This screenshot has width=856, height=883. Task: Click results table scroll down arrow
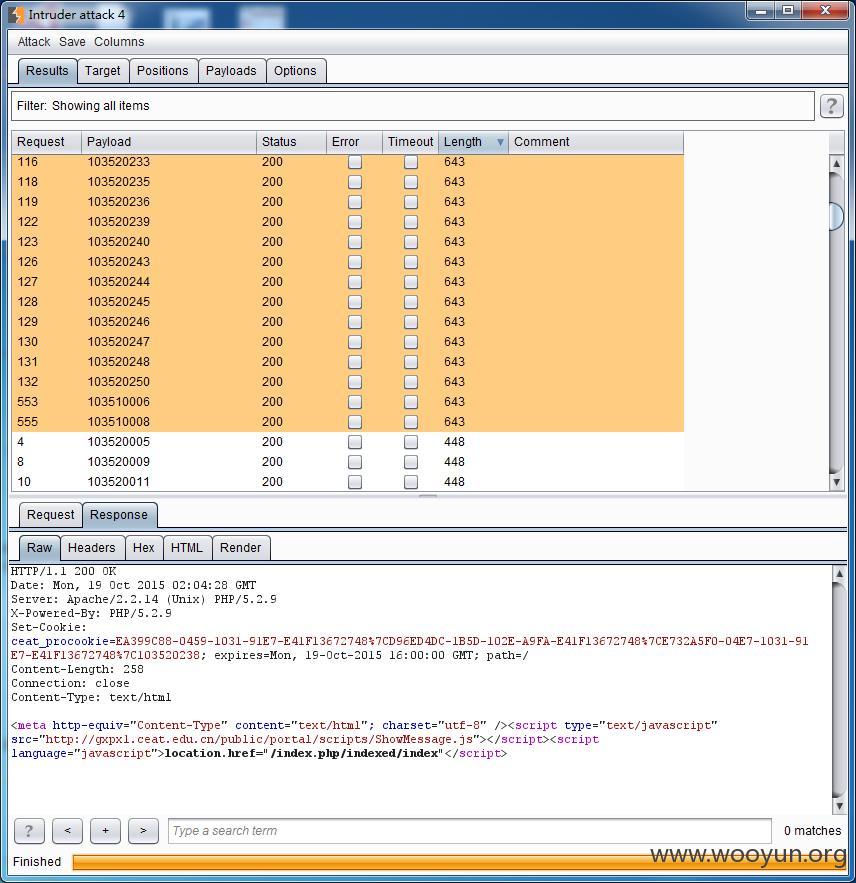pyautogui.click(x=836, y=482)
